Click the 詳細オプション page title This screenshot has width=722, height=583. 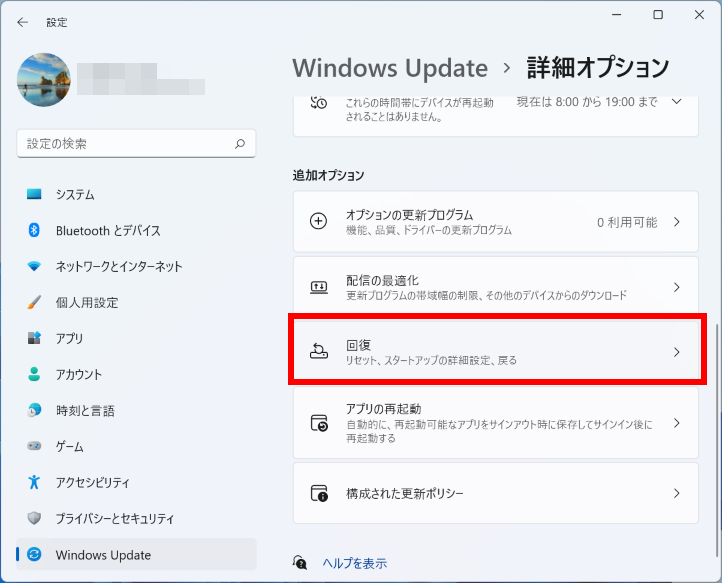tap(598, 68)
